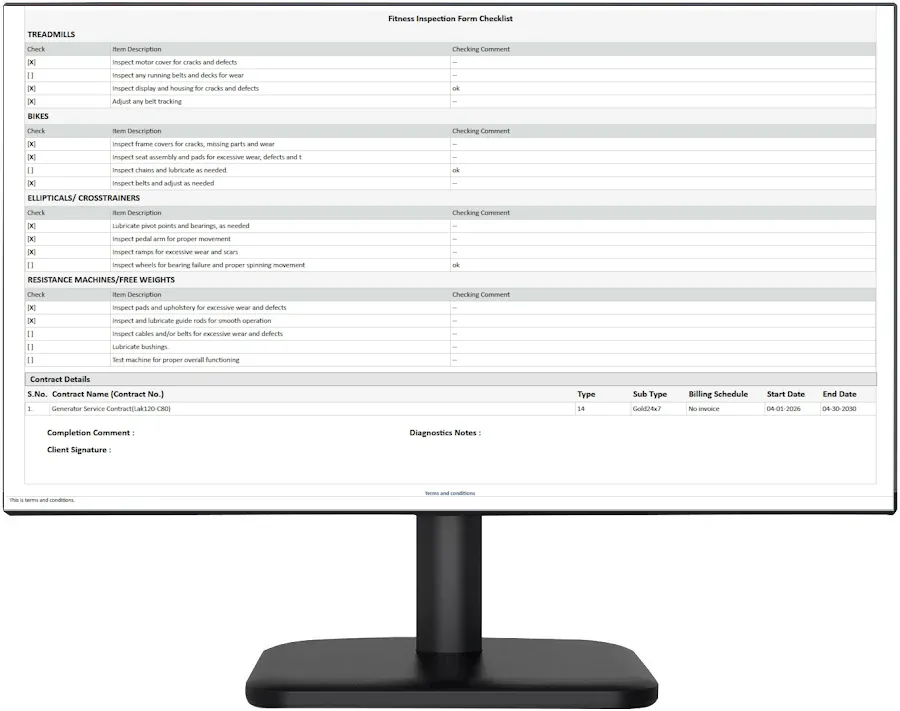Click 'ok' comment on chains and lubricate row
The image size is (900, 711).
tap(456, 170)
